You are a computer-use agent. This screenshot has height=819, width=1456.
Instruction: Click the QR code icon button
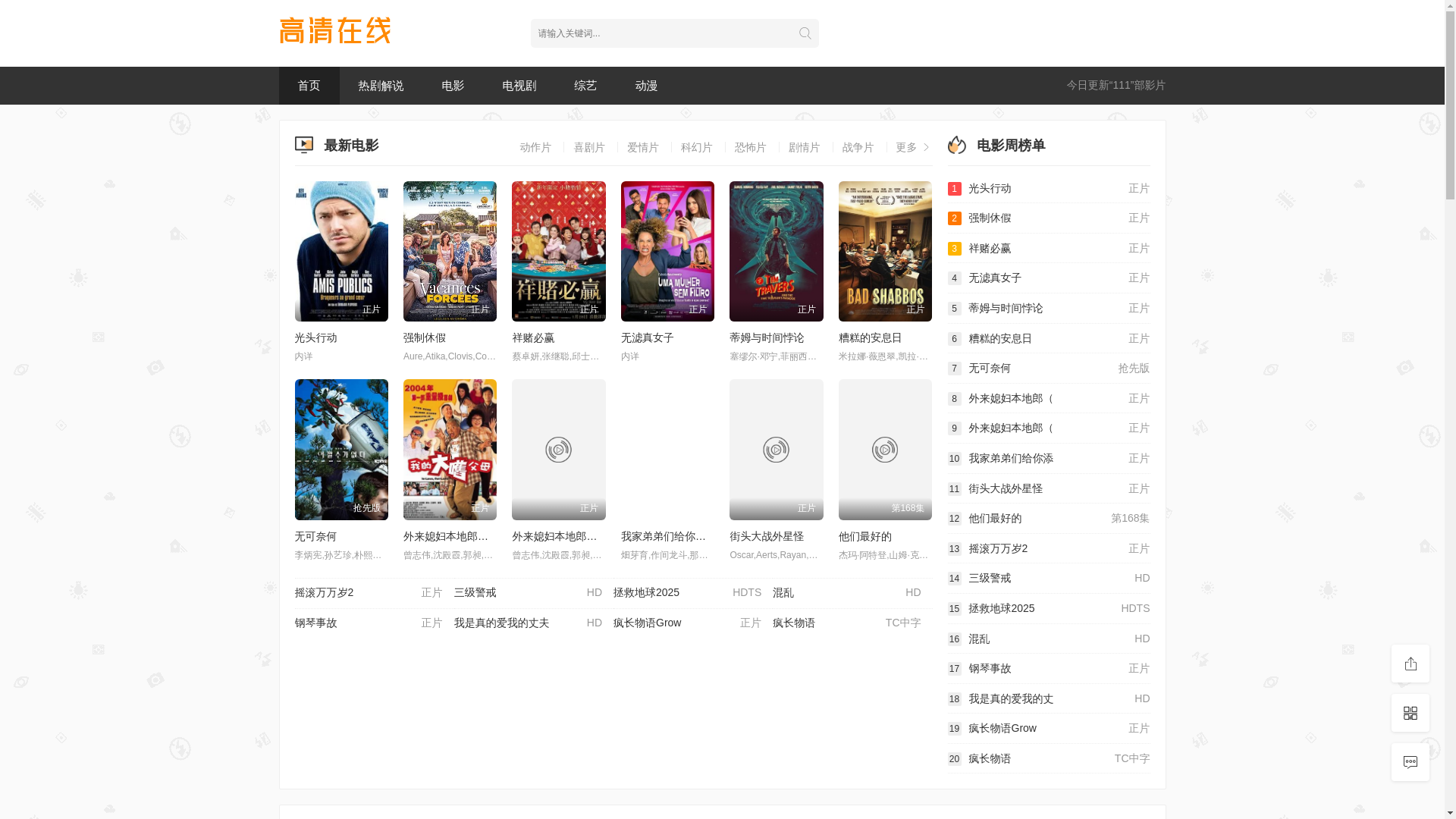pos(1410,713)
